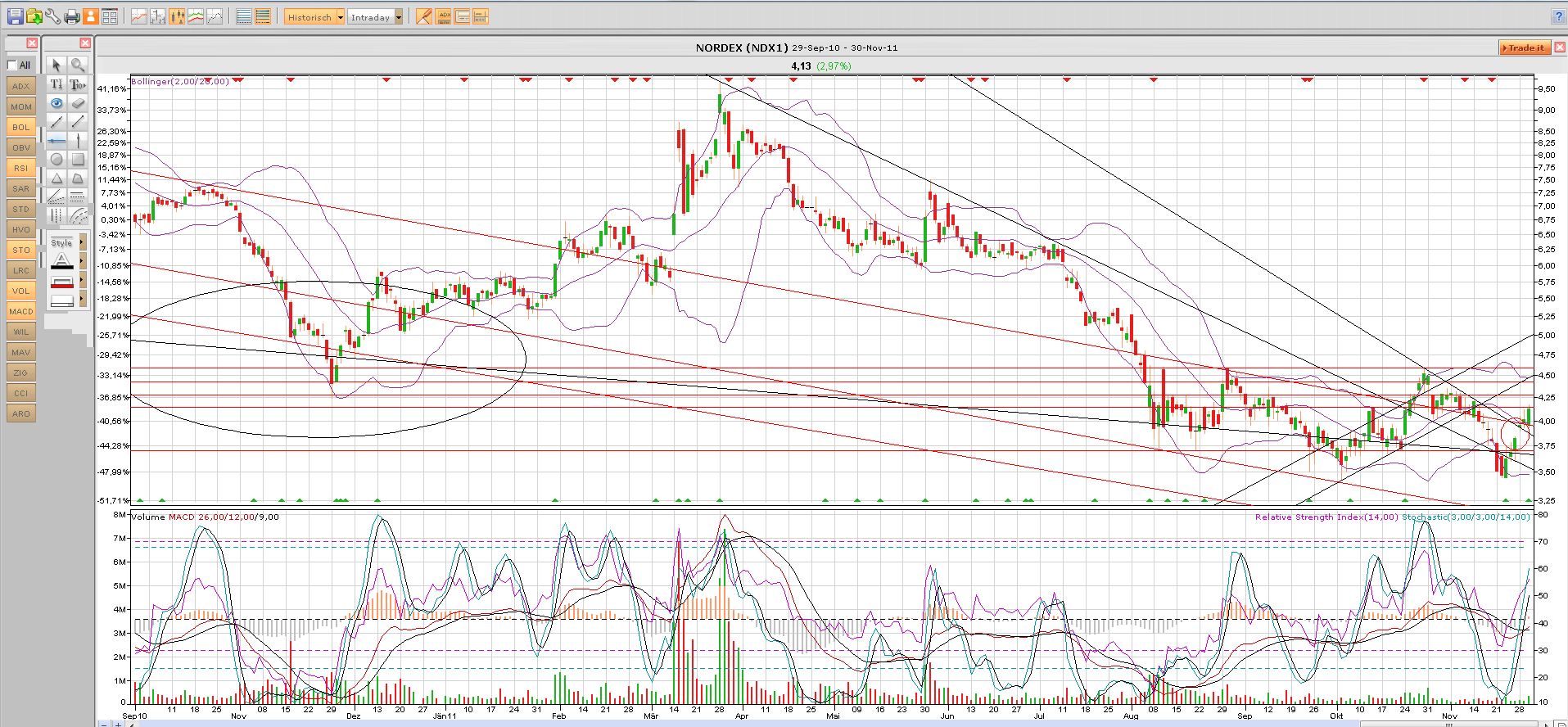Expand the Style options arrow
The width and height of the screenshot is (1568, 727).
coord(82,242)
